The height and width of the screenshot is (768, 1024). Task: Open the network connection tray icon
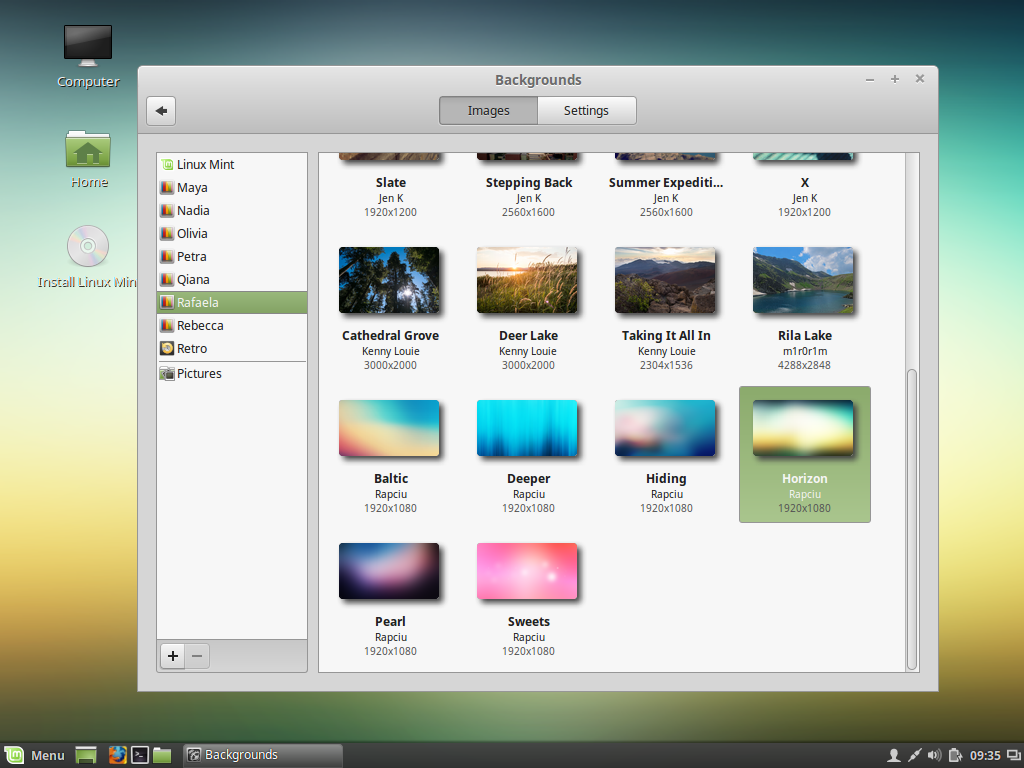[x=914, y=755]
